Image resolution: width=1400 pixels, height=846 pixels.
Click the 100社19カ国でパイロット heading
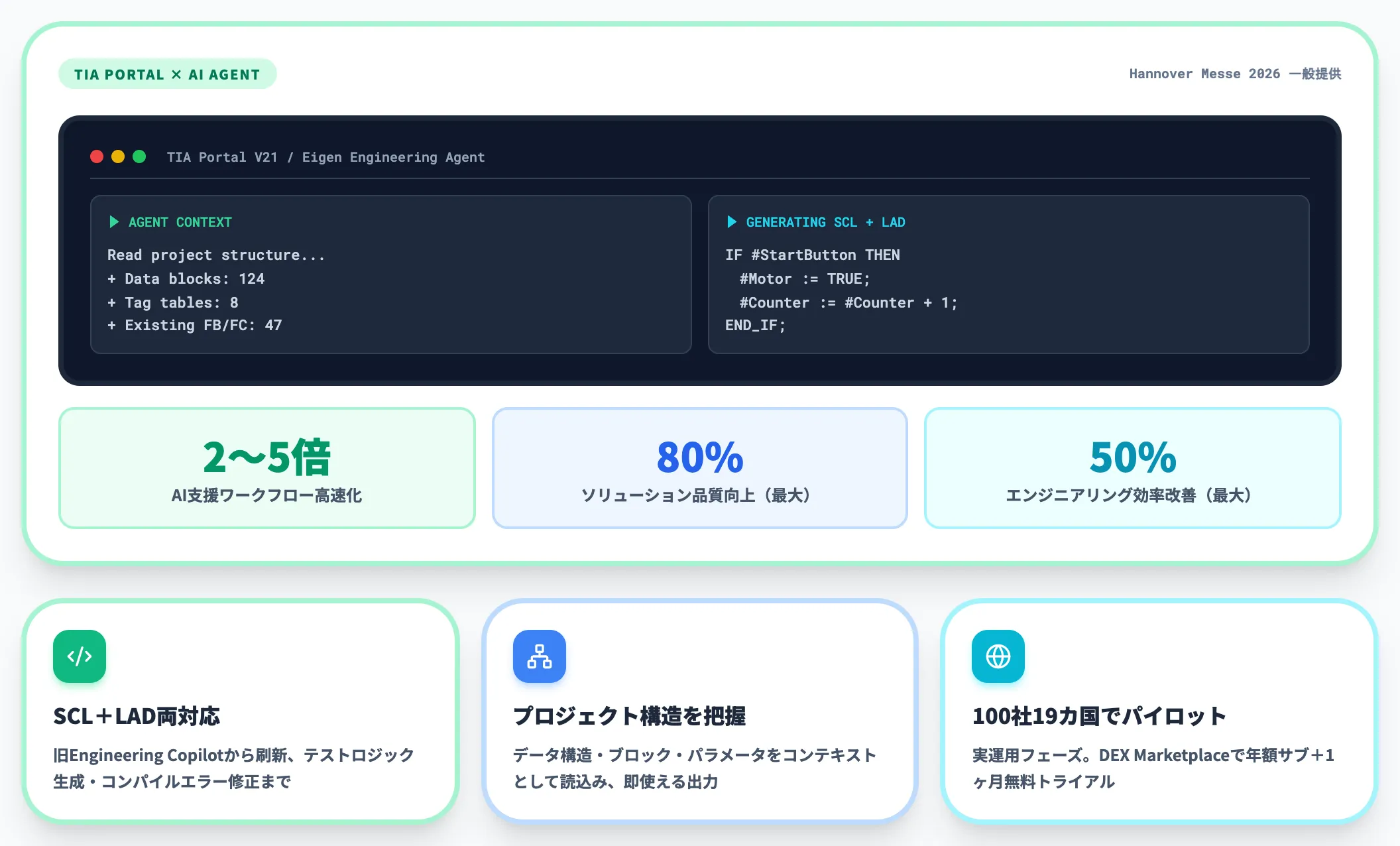[1099, 716]
